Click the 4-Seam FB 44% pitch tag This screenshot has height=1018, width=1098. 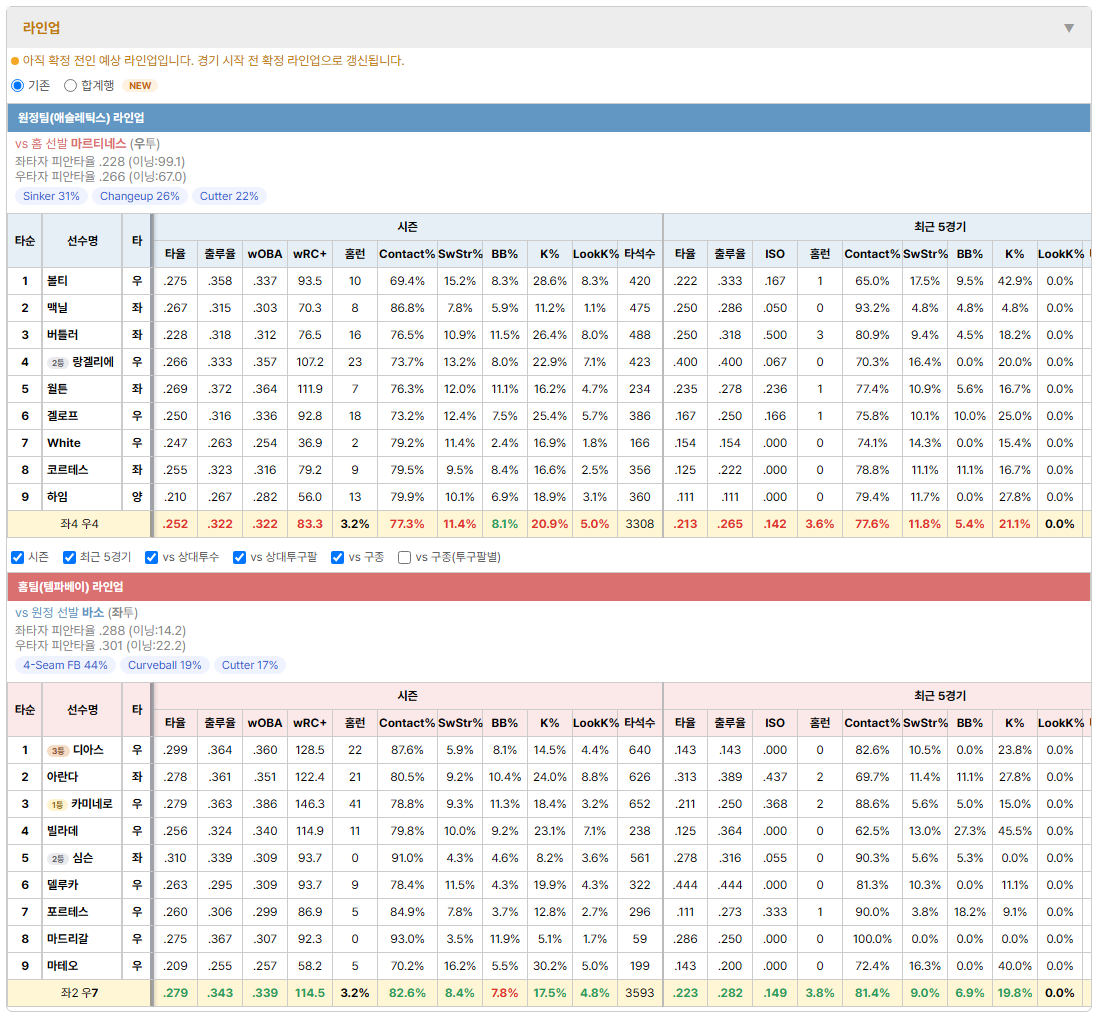[x=65, y=665]
